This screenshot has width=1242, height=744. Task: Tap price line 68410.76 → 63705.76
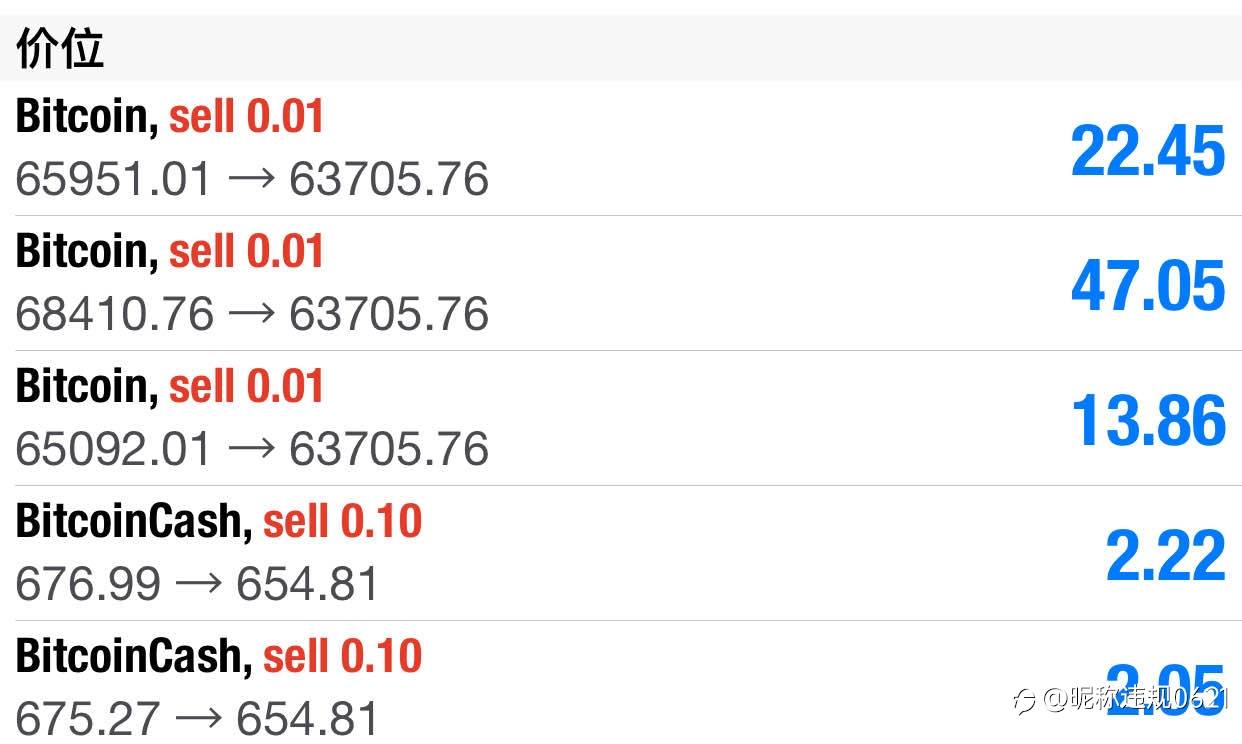(x=252, y=314)
